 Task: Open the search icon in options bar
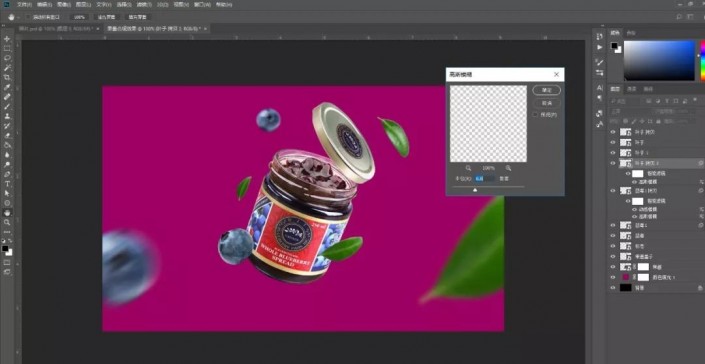pos(679,17)
